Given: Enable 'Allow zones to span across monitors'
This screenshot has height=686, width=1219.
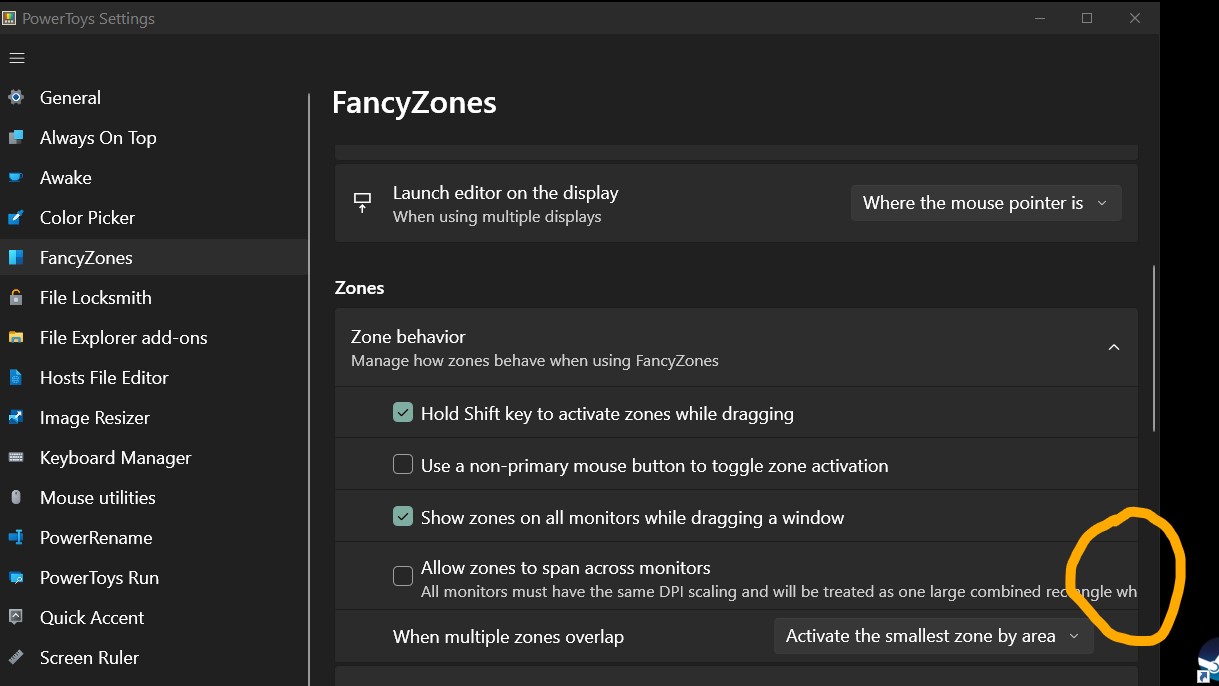Looking at the screenshot, I should coord(402,575).
